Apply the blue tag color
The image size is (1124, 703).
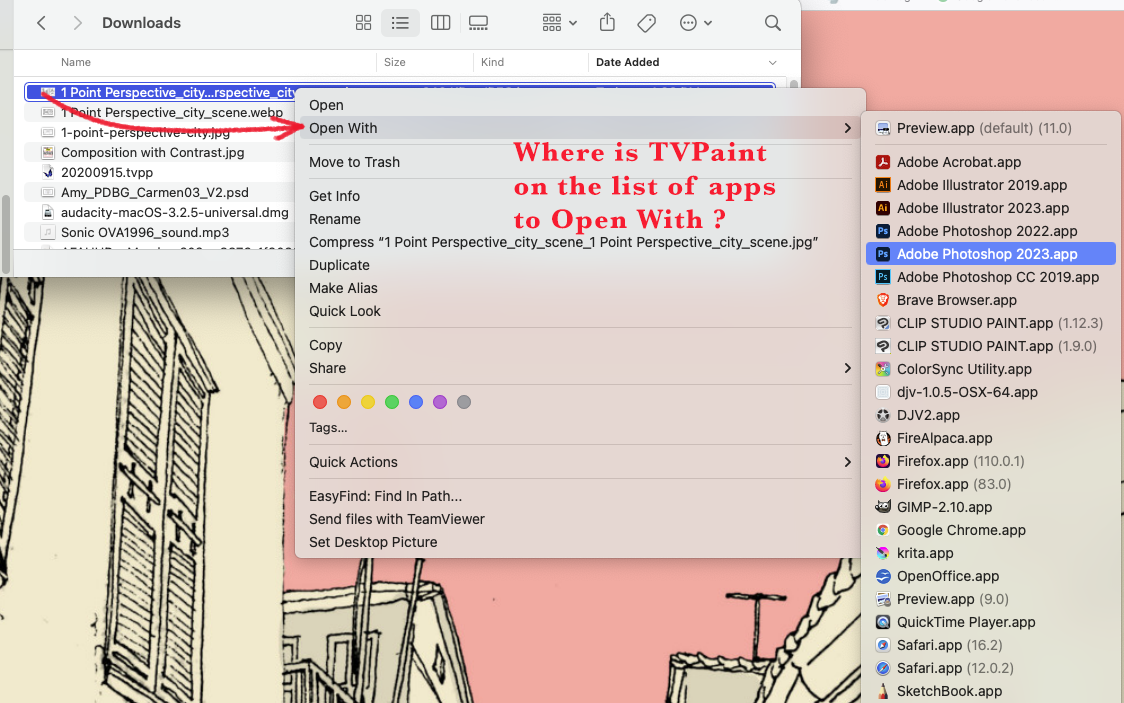click(416, 402)
